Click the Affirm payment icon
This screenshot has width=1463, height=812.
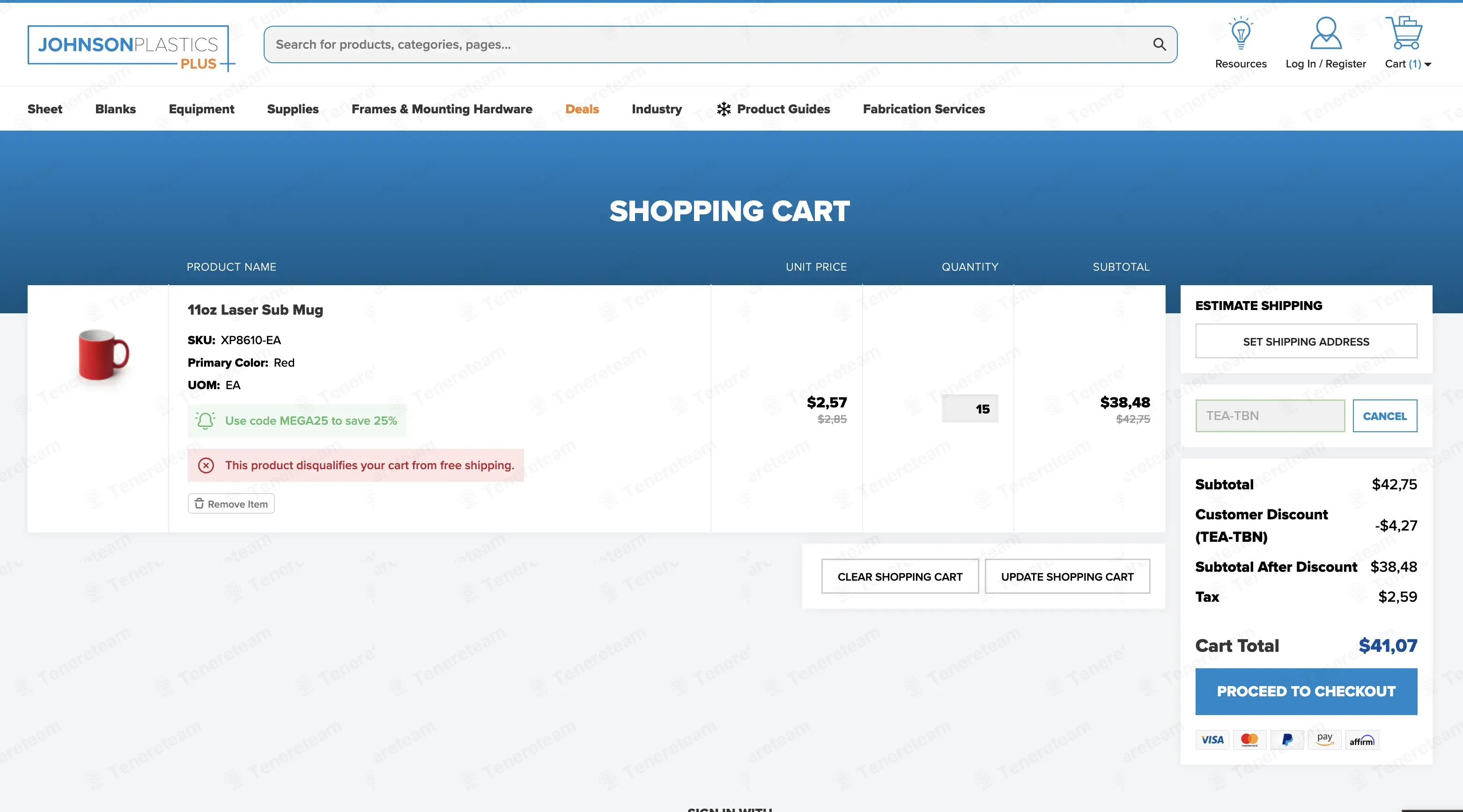click(1361, 740)
